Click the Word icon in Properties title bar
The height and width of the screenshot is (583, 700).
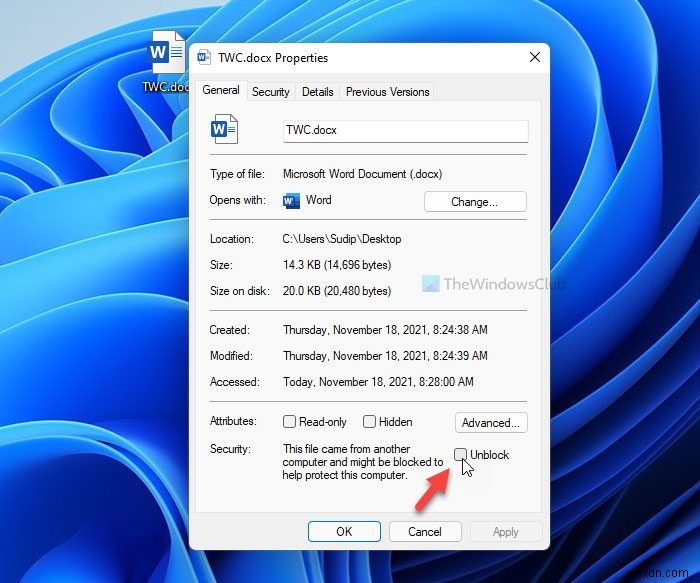[x=204, y=57]
